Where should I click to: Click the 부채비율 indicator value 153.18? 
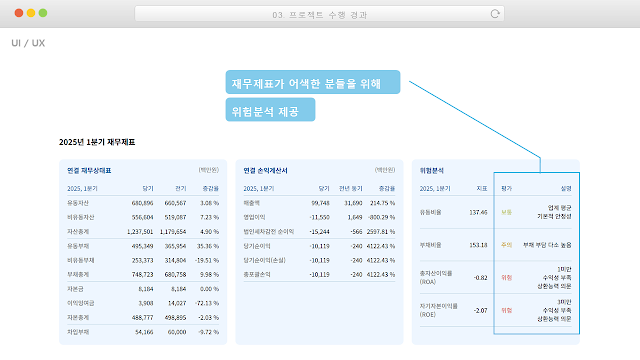[x=478, y=245]
